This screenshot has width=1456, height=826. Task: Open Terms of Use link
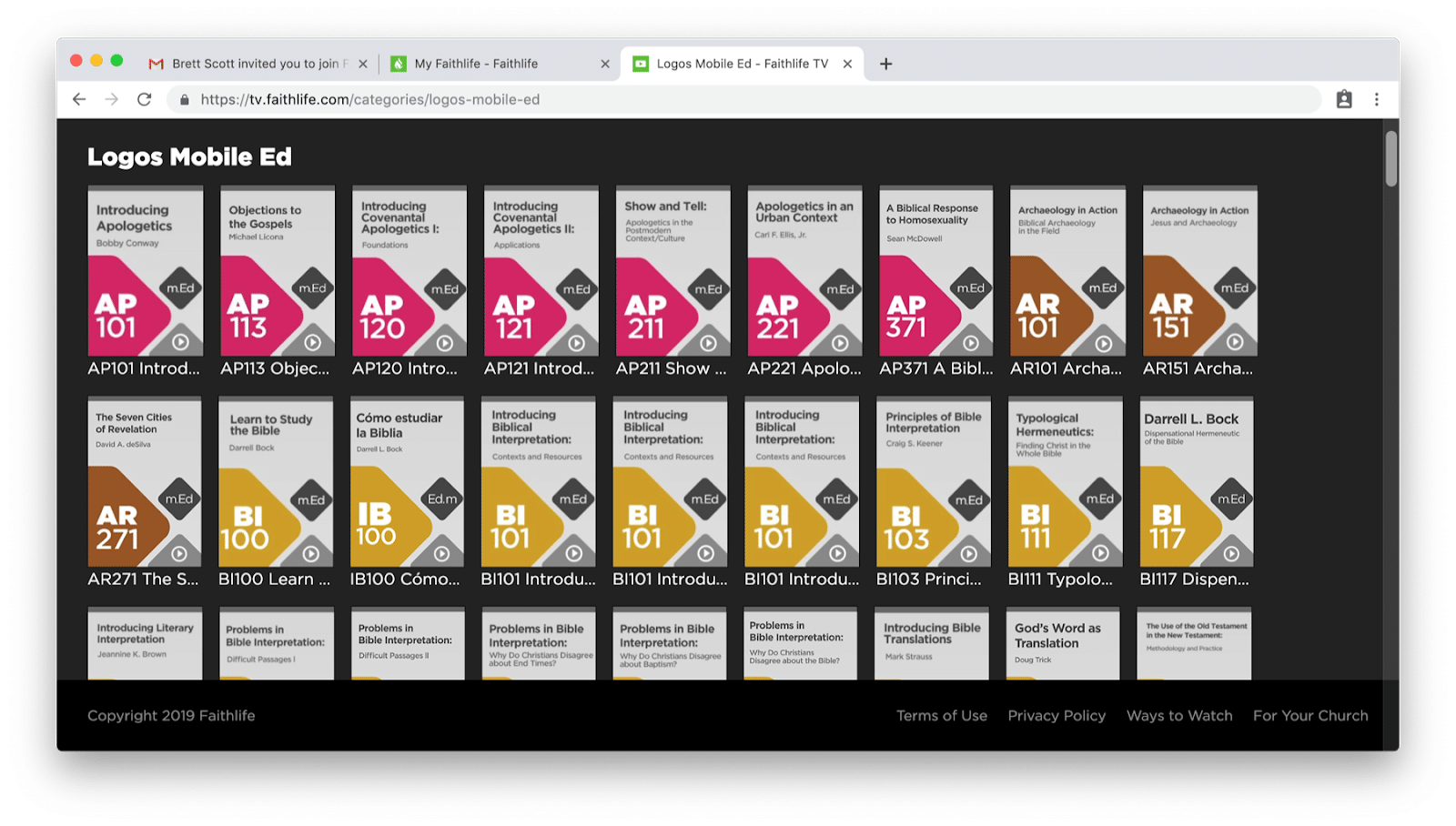[942, 716]
